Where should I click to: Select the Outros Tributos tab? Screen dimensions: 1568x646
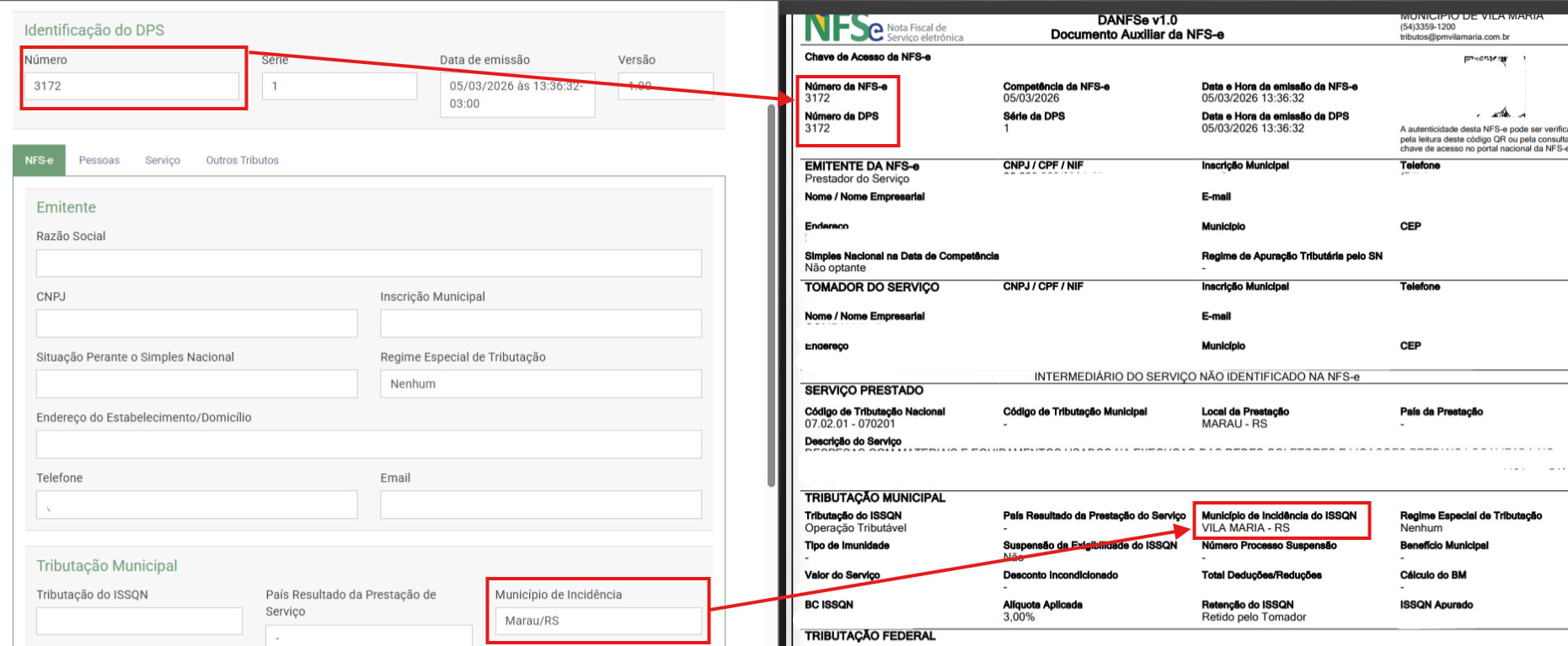242,160
